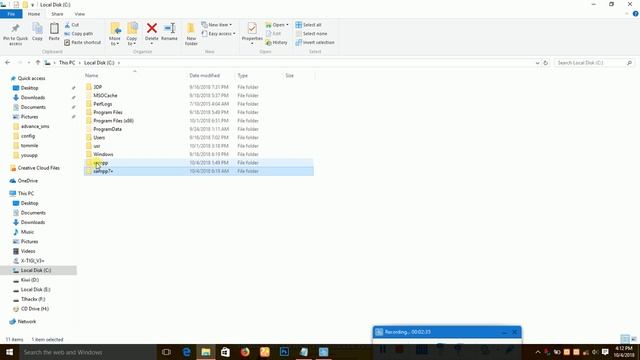Click the Rename icon

coord(169,28)
